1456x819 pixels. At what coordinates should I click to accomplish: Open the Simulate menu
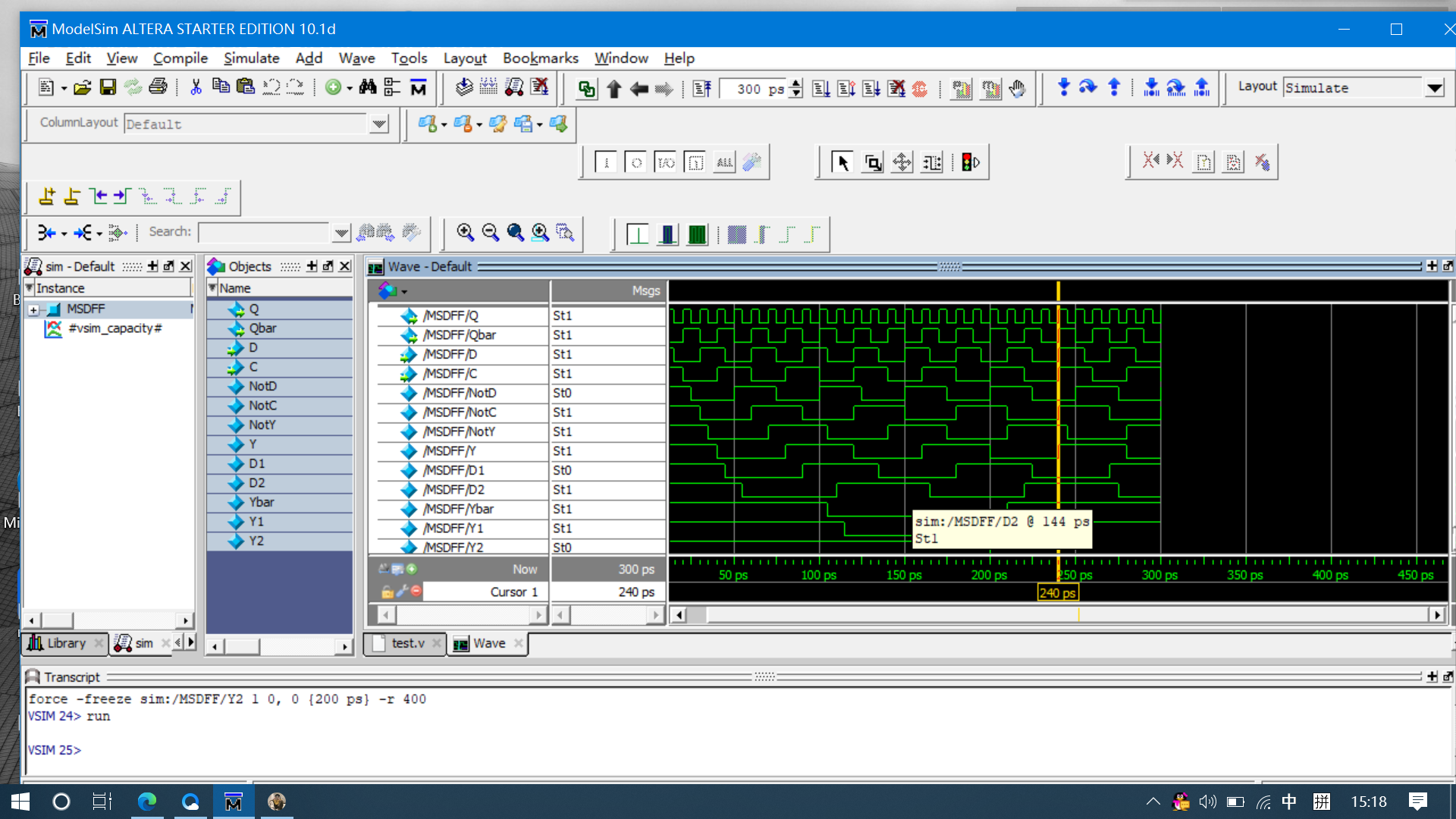click(x=251, y=58)
